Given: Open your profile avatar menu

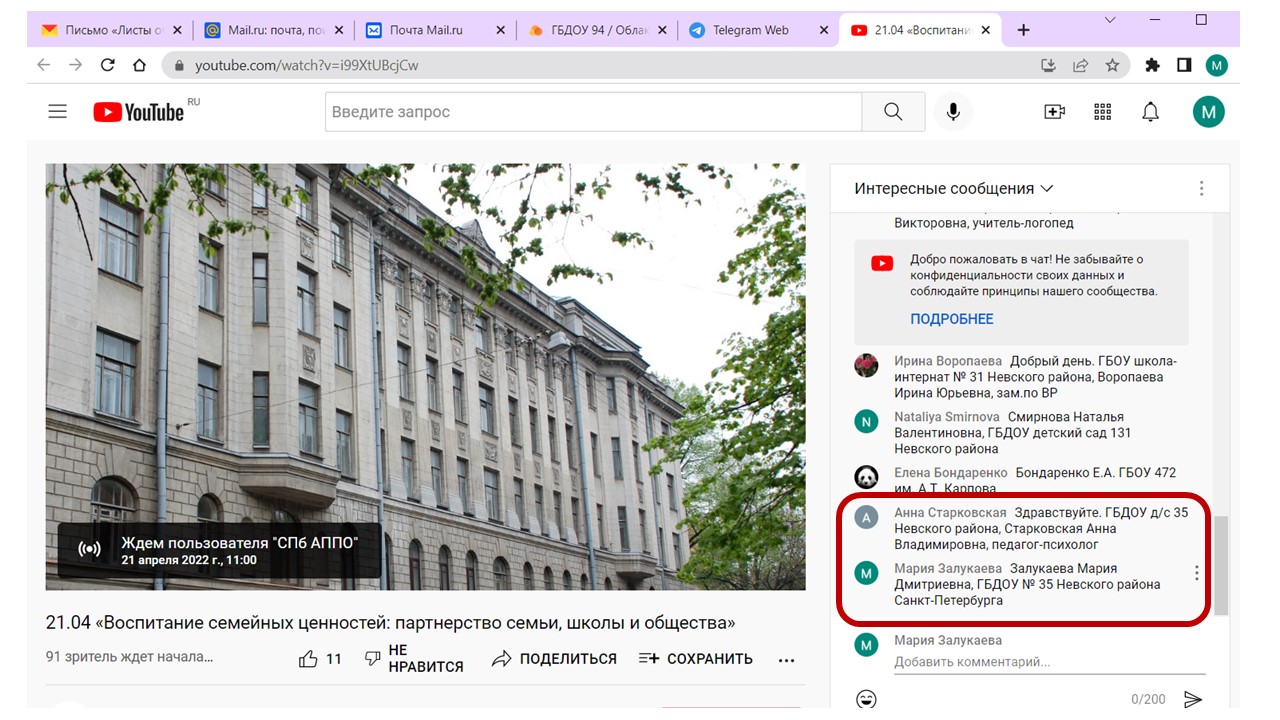Looking at the screenshot, I should coord(1208,111).
